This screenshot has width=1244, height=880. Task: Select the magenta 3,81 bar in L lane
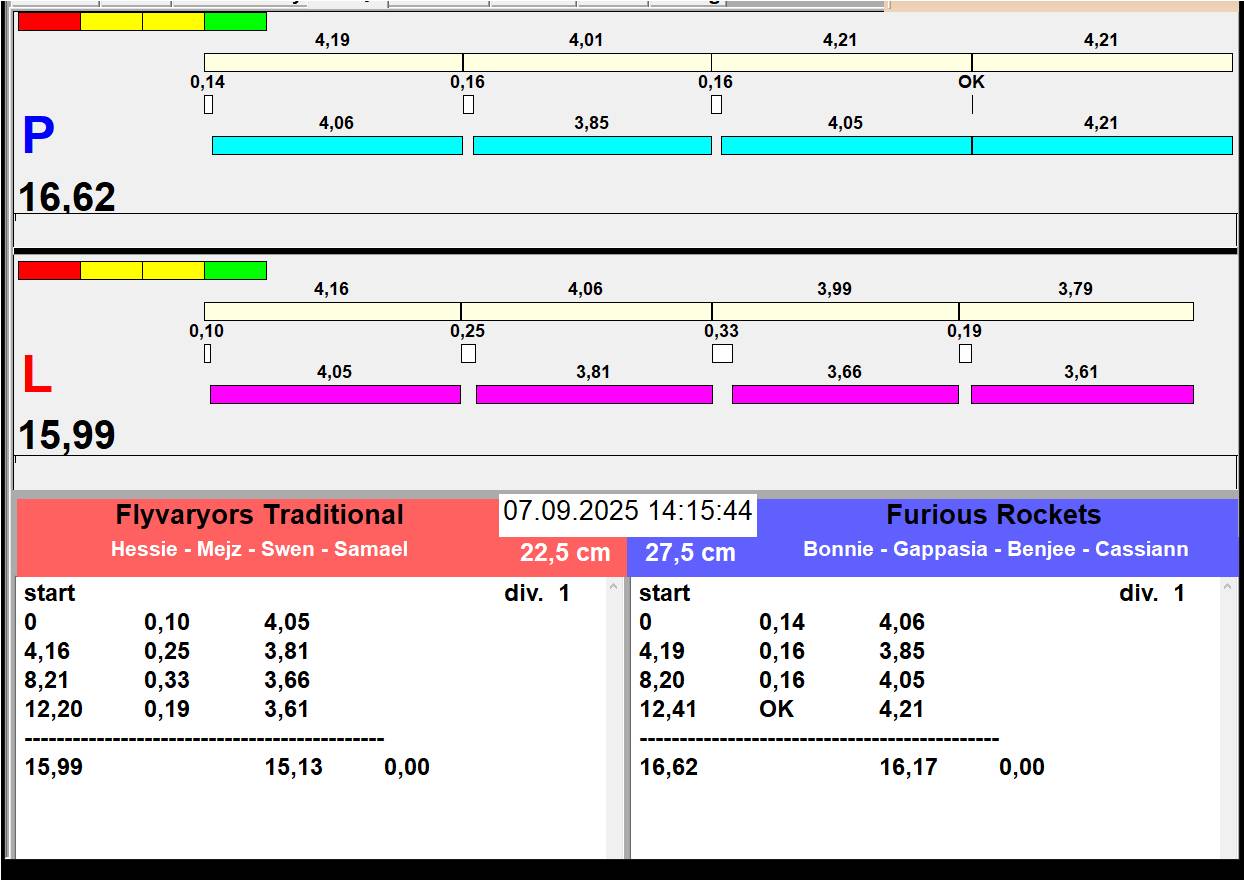click(594, 394)
